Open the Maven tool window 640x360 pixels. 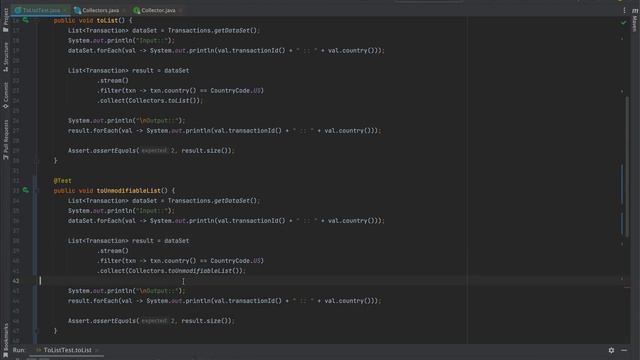click(635, 20)
